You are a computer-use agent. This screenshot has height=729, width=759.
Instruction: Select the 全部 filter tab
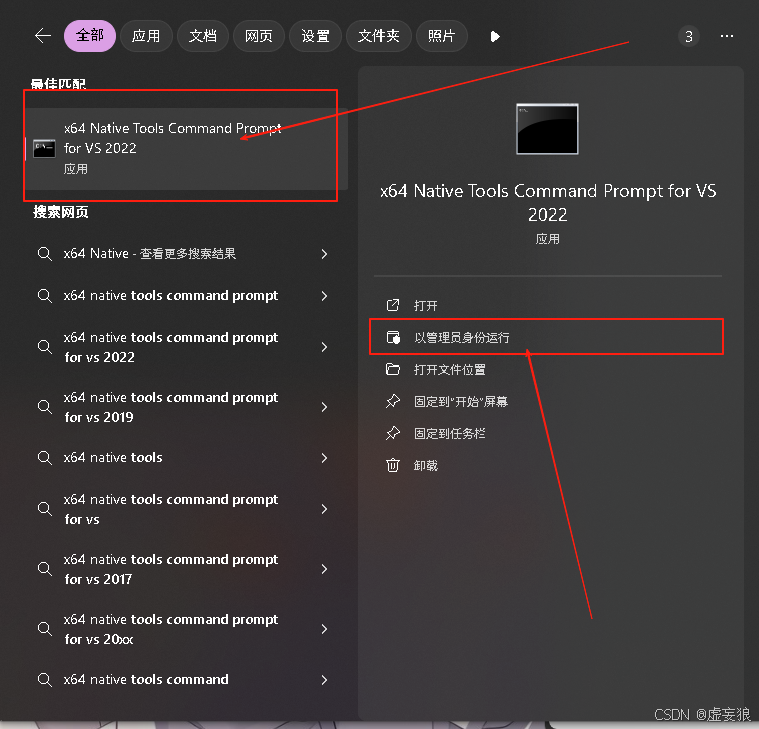pos(90,36)
